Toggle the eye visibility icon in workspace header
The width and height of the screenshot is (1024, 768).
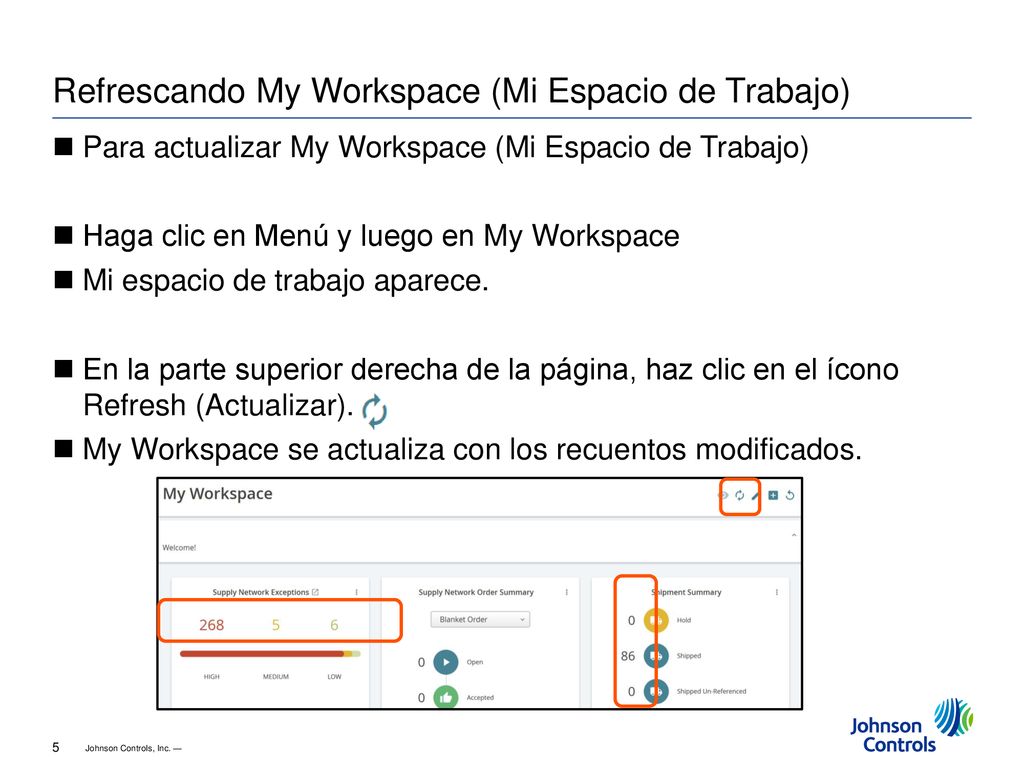(x=724, y=496)
